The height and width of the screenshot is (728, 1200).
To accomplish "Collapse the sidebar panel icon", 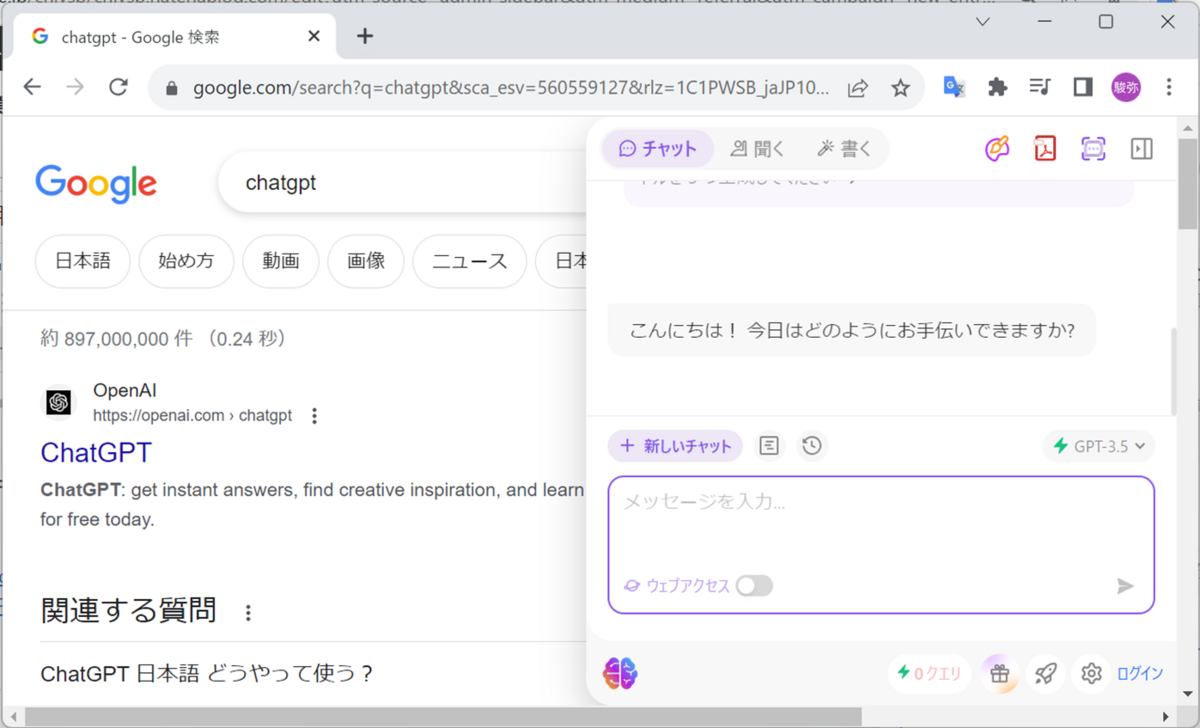I will point(1141,149).
